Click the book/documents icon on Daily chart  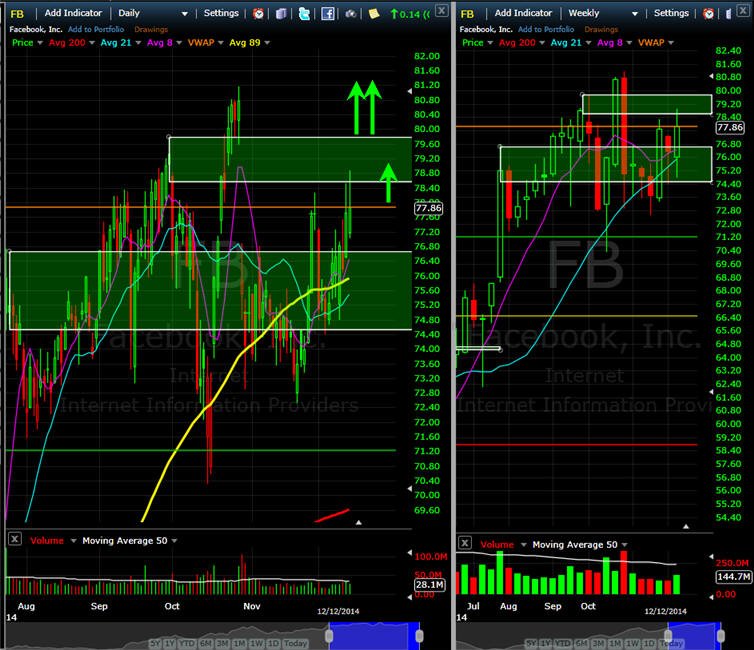281,13
